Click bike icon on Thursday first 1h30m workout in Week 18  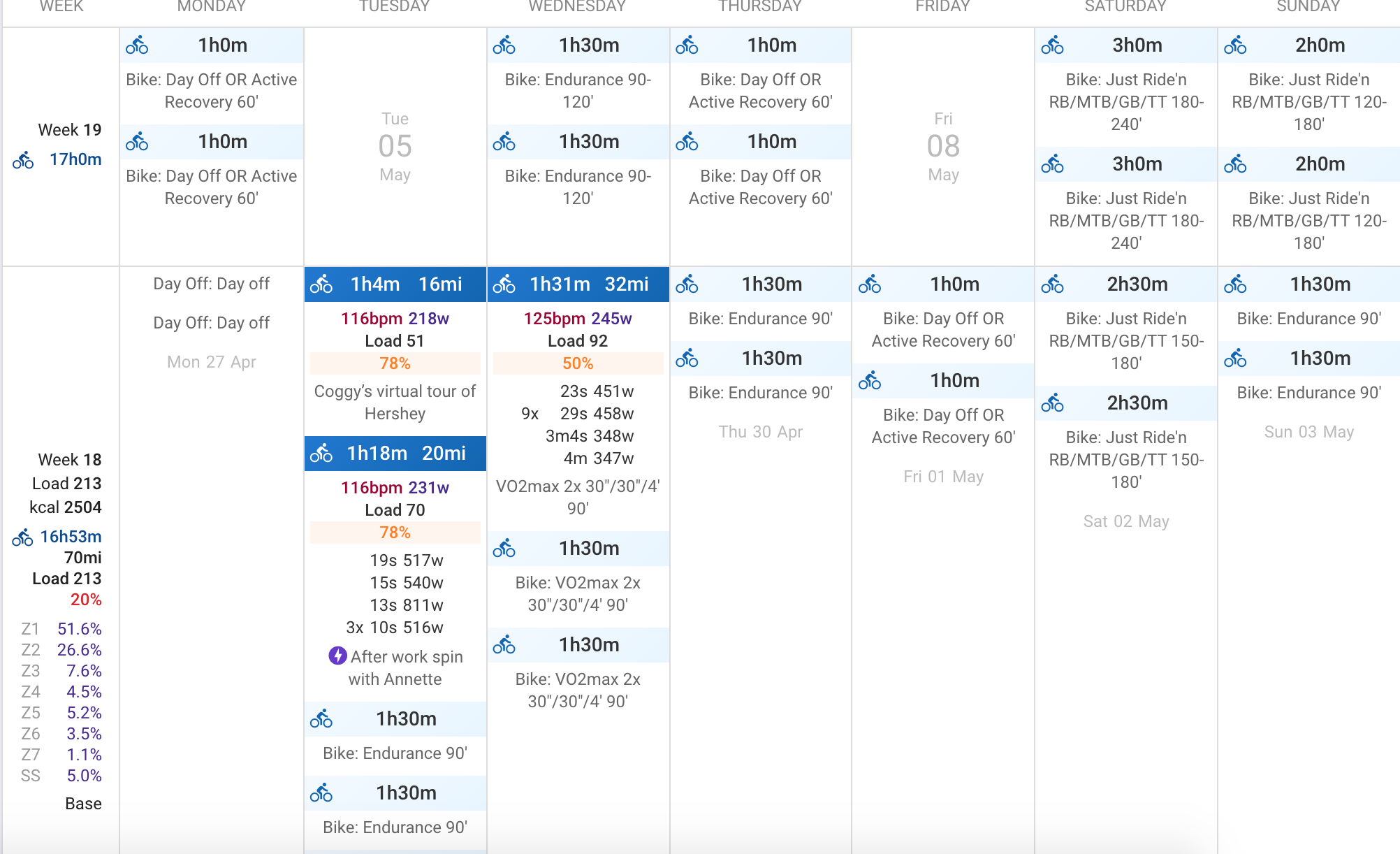click(687, 284)
